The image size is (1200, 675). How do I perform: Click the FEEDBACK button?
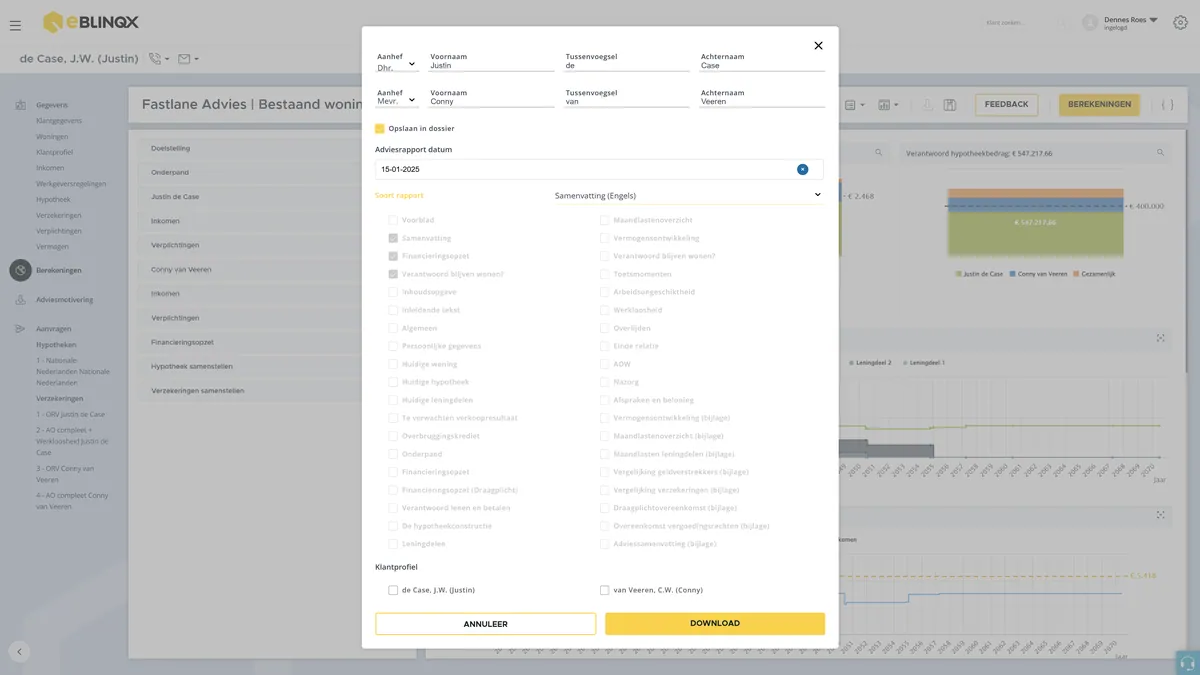pos(1006,105)
